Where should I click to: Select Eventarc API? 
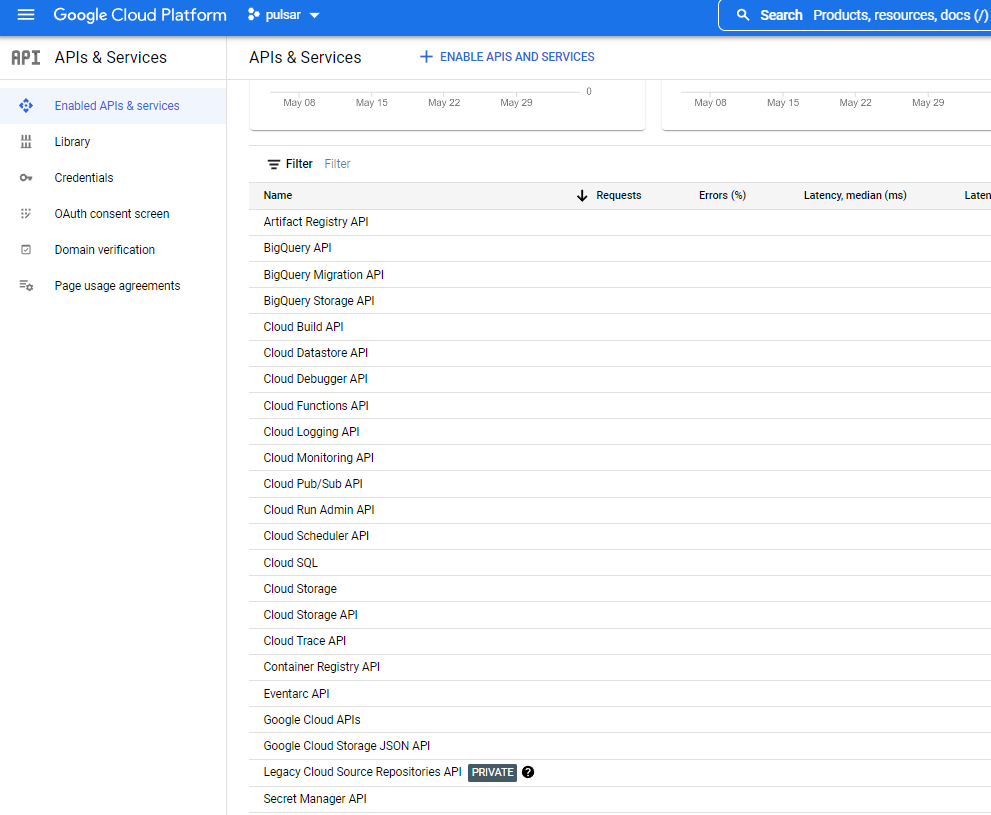coord(620,694)
